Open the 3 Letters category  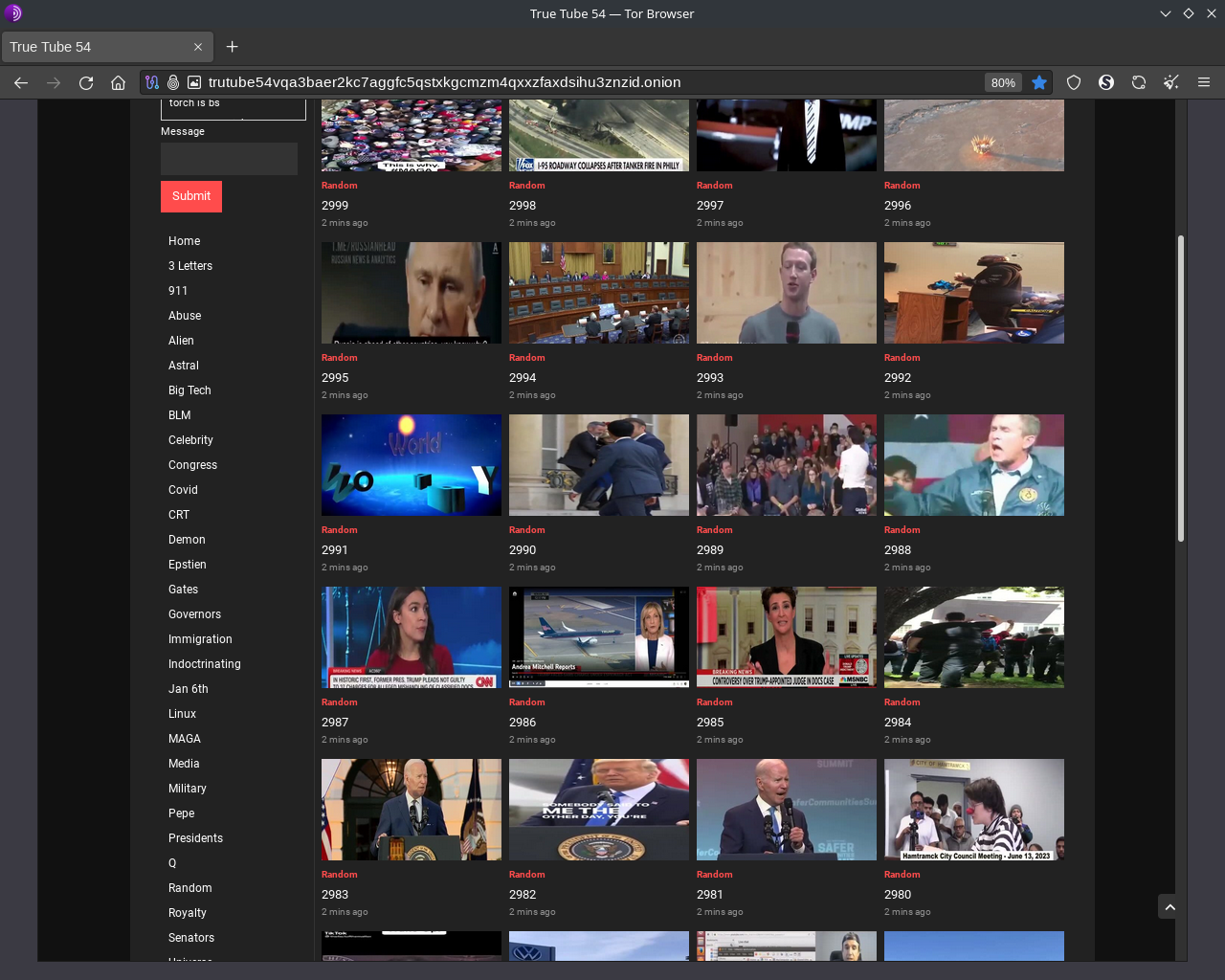(190, 266)
